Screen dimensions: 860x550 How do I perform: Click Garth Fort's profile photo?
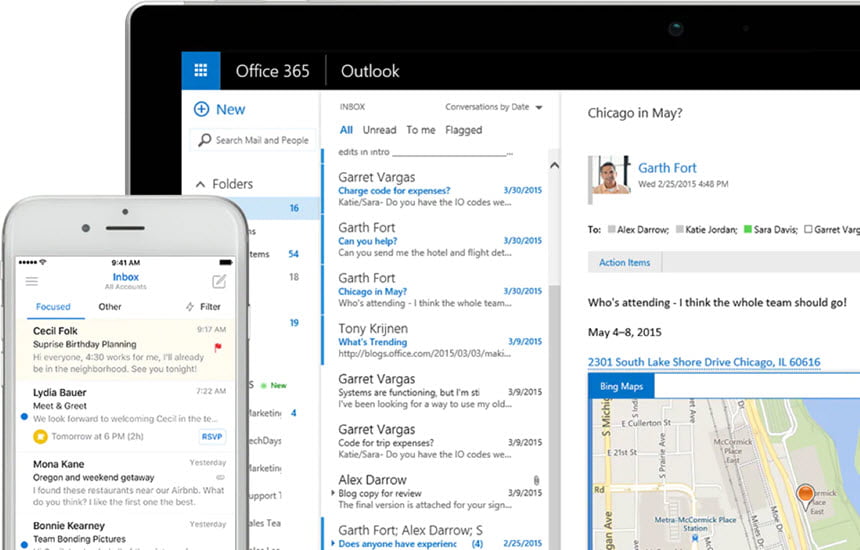pyautogui.click(x=610, y=175)
